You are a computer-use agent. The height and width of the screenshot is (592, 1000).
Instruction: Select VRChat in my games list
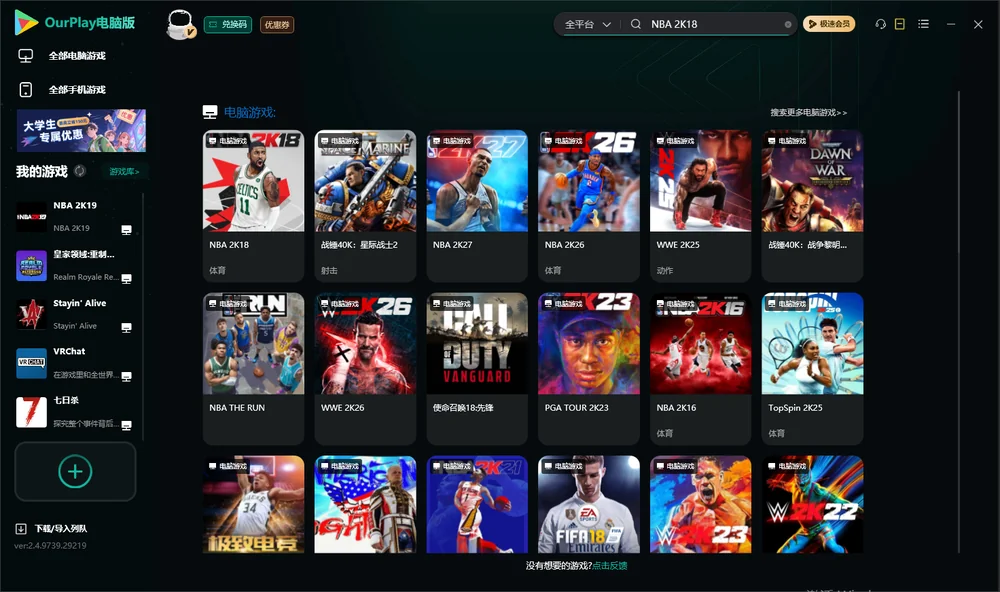pos(75,363)
